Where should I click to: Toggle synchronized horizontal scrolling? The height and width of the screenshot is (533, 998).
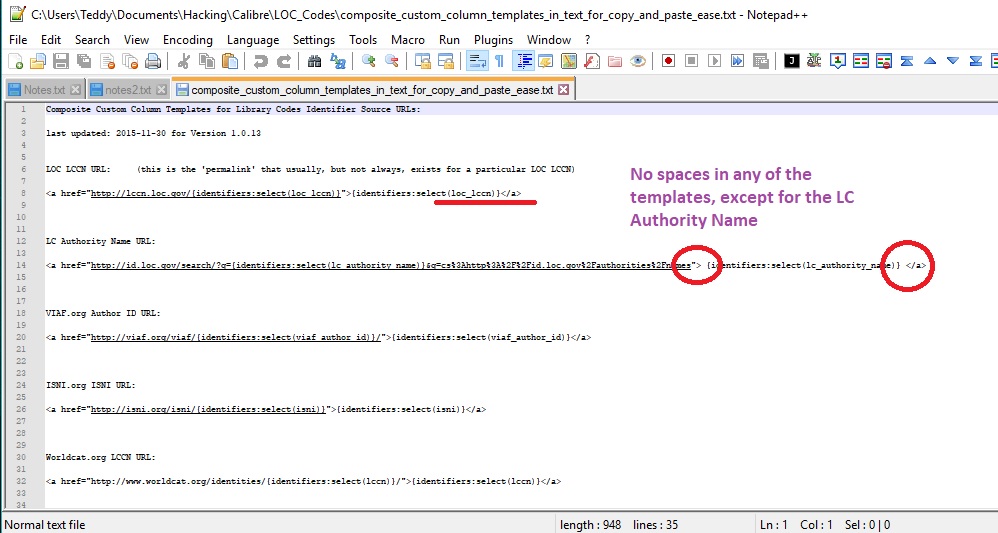(x=446, y=61)
